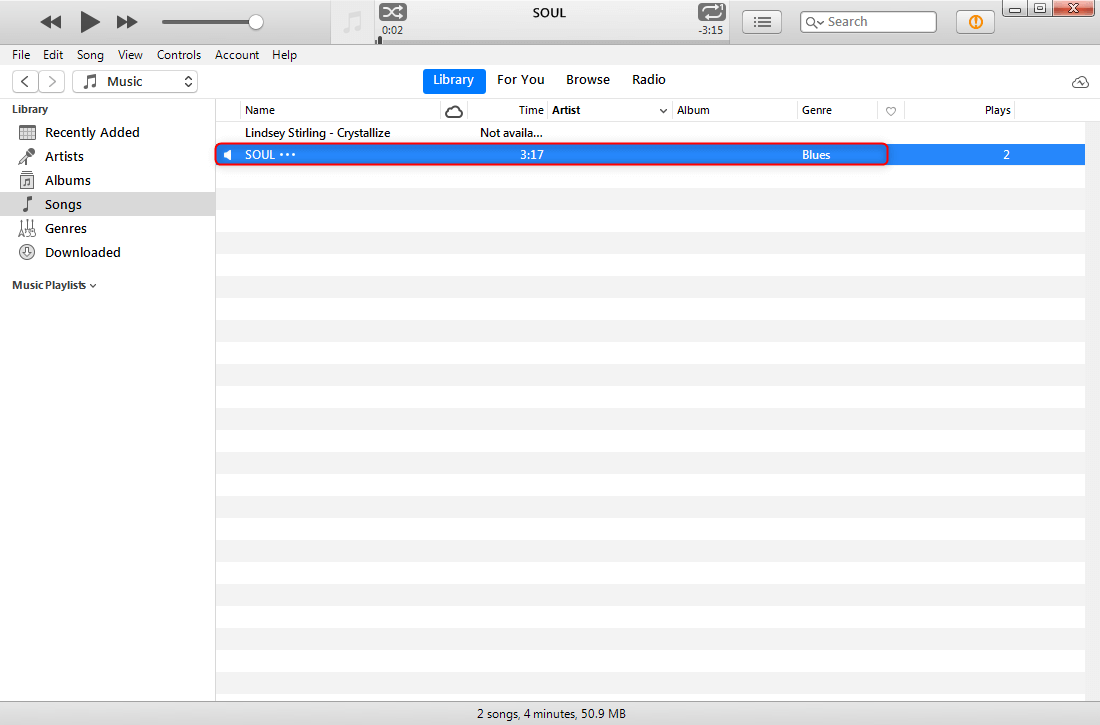Screen dimensions: 1100x725
Task: Open the Controls menu
Action: click(179, 55)
